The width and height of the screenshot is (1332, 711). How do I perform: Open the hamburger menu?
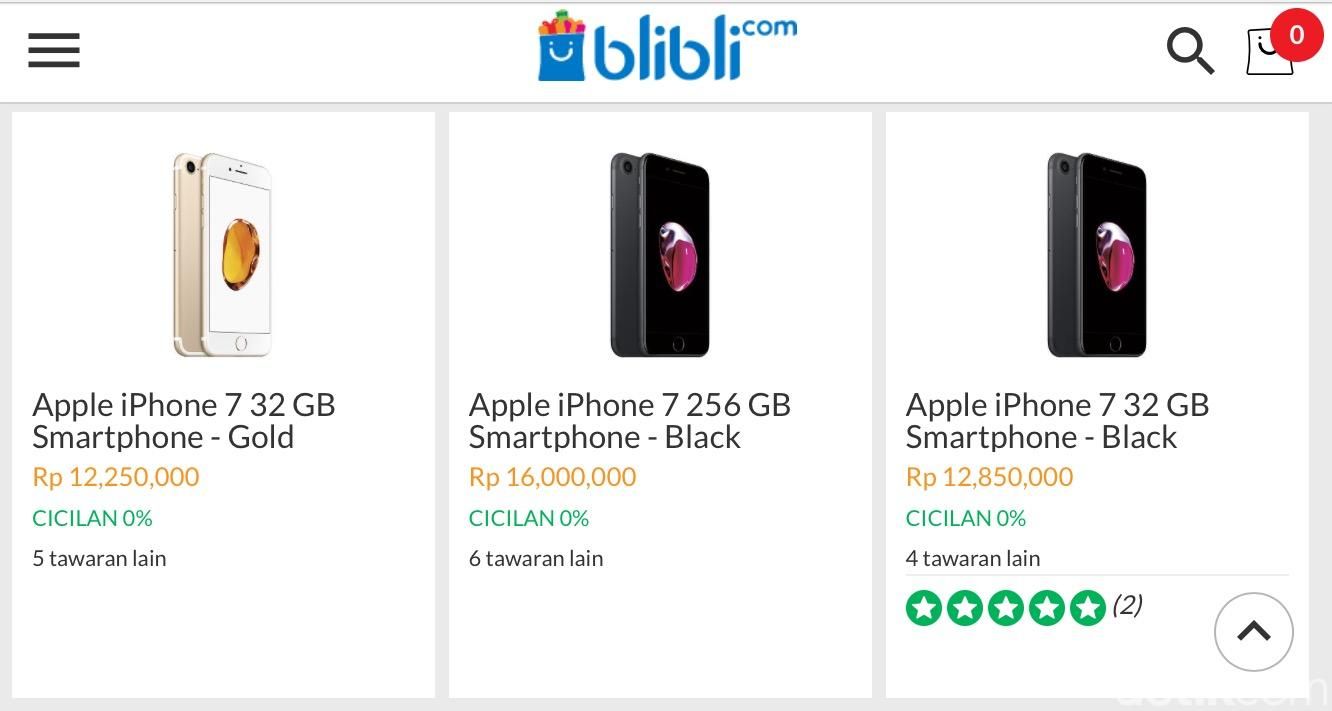54,50
